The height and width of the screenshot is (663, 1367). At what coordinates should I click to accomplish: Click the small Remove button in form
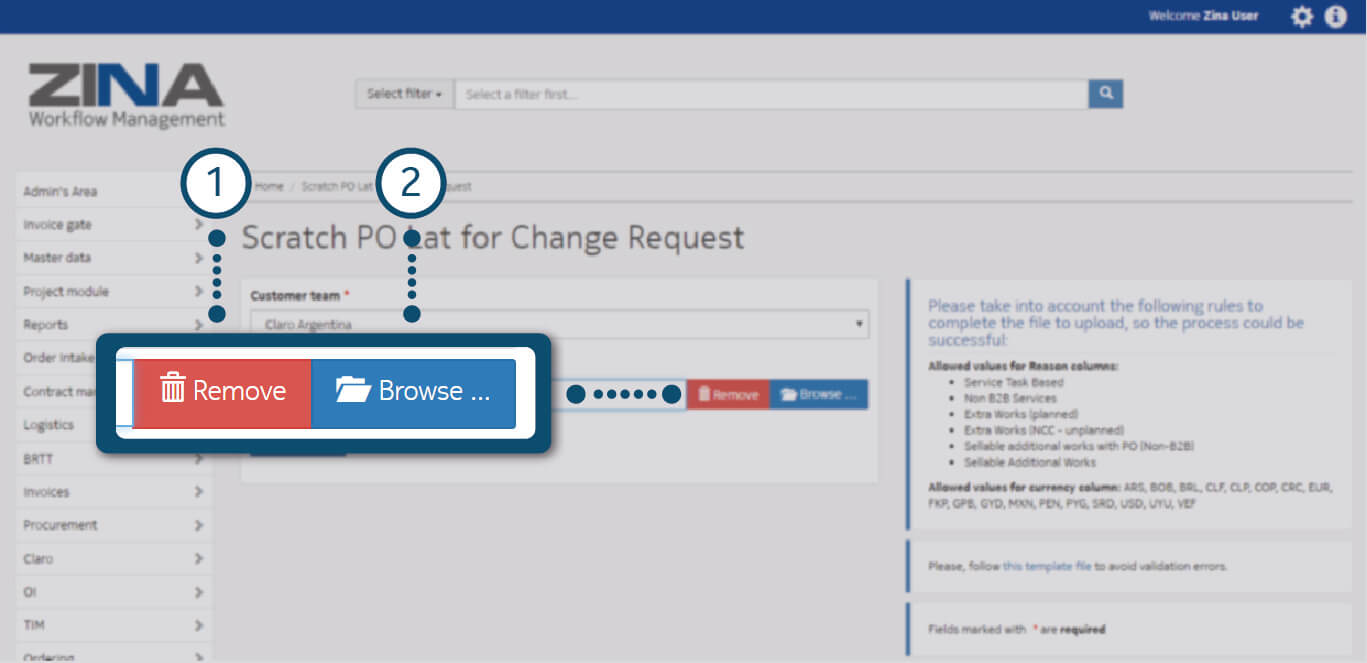(x=728, y=395)
